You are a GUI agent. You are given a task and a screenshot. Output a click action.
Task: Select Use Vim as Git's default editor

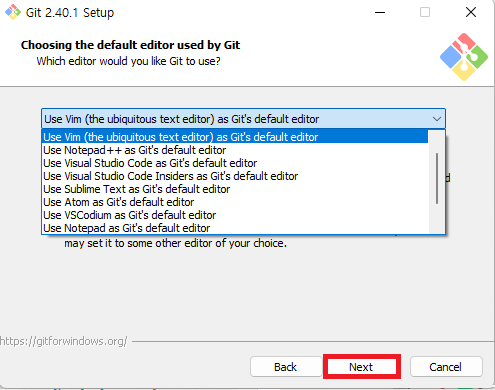click(235, 137)
